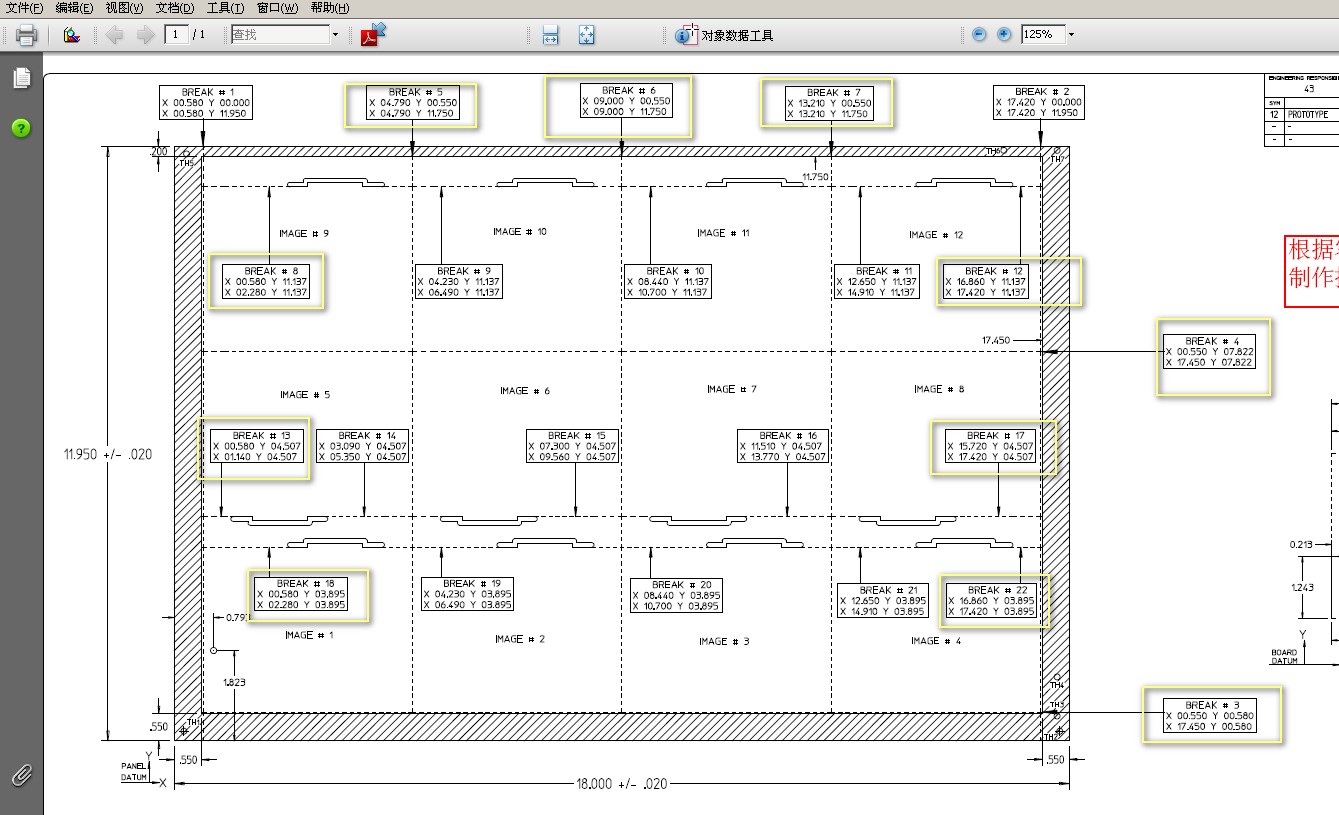1339x815 pixels.
Task: Expand the find search dropdown arrow
Action: tap(335, 35)
